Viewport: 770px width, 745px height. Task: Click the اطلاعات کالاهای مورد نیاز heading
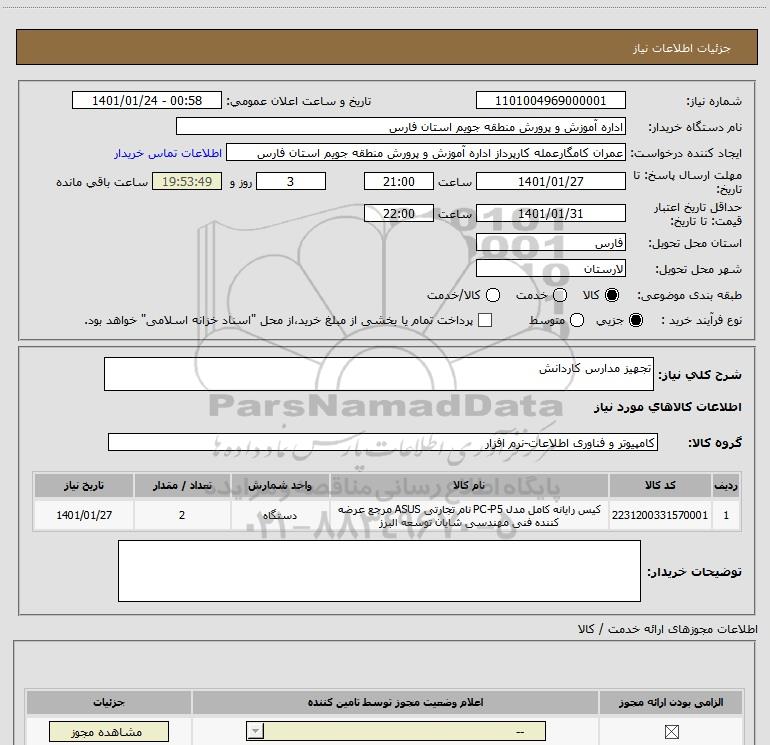(x=667, y=407)
